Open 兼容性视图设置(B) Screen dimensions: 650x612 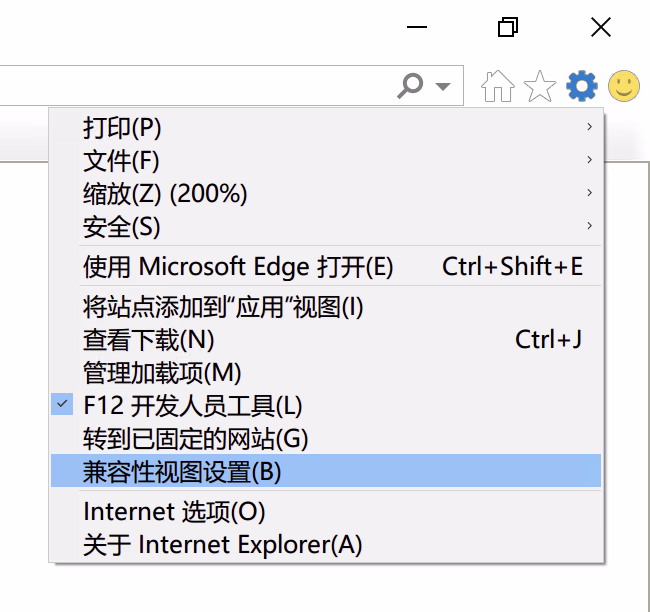point(182,471)
